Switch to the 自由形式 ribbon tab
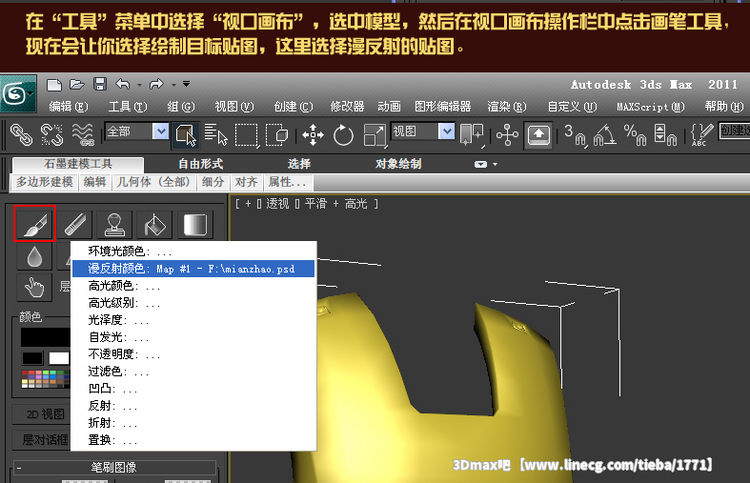 (200, 164)
